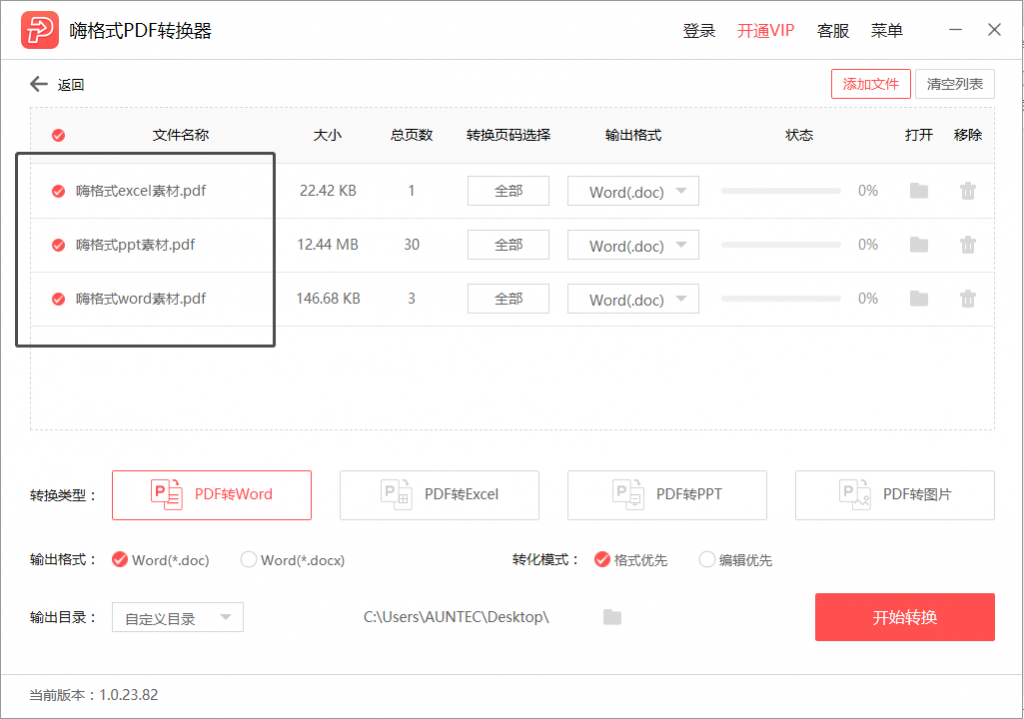1024x719 pixels.
Task: Open Word(.doc) dropdown for ppt素材 row
Action: pos(633,245)
